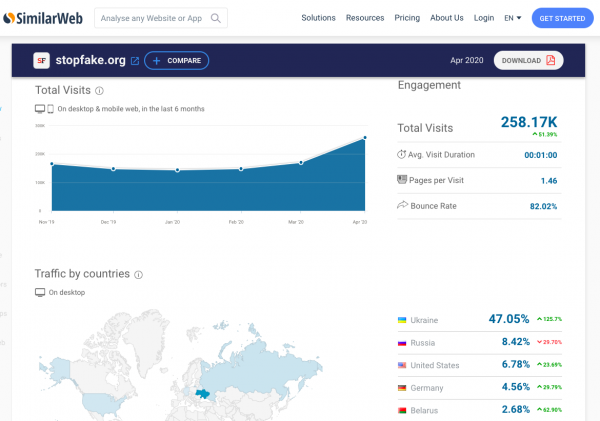Click the search magnifier icon
Viewport: 600px width, 421px height.
click(216, 18)
